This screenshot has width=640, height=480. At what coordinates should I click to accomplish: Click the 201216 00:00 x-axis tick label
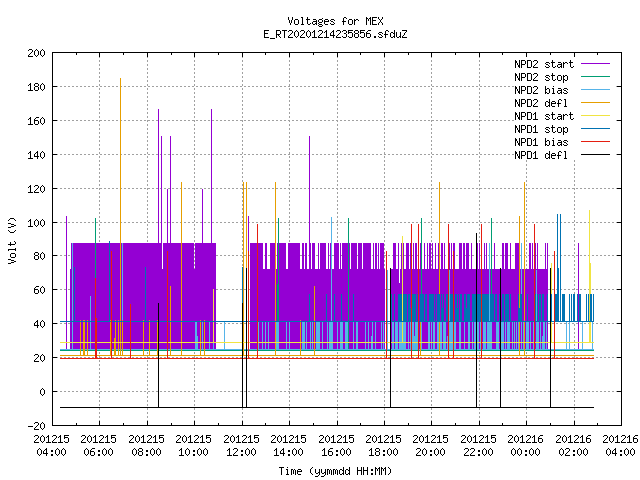click(x=526, y=446)
